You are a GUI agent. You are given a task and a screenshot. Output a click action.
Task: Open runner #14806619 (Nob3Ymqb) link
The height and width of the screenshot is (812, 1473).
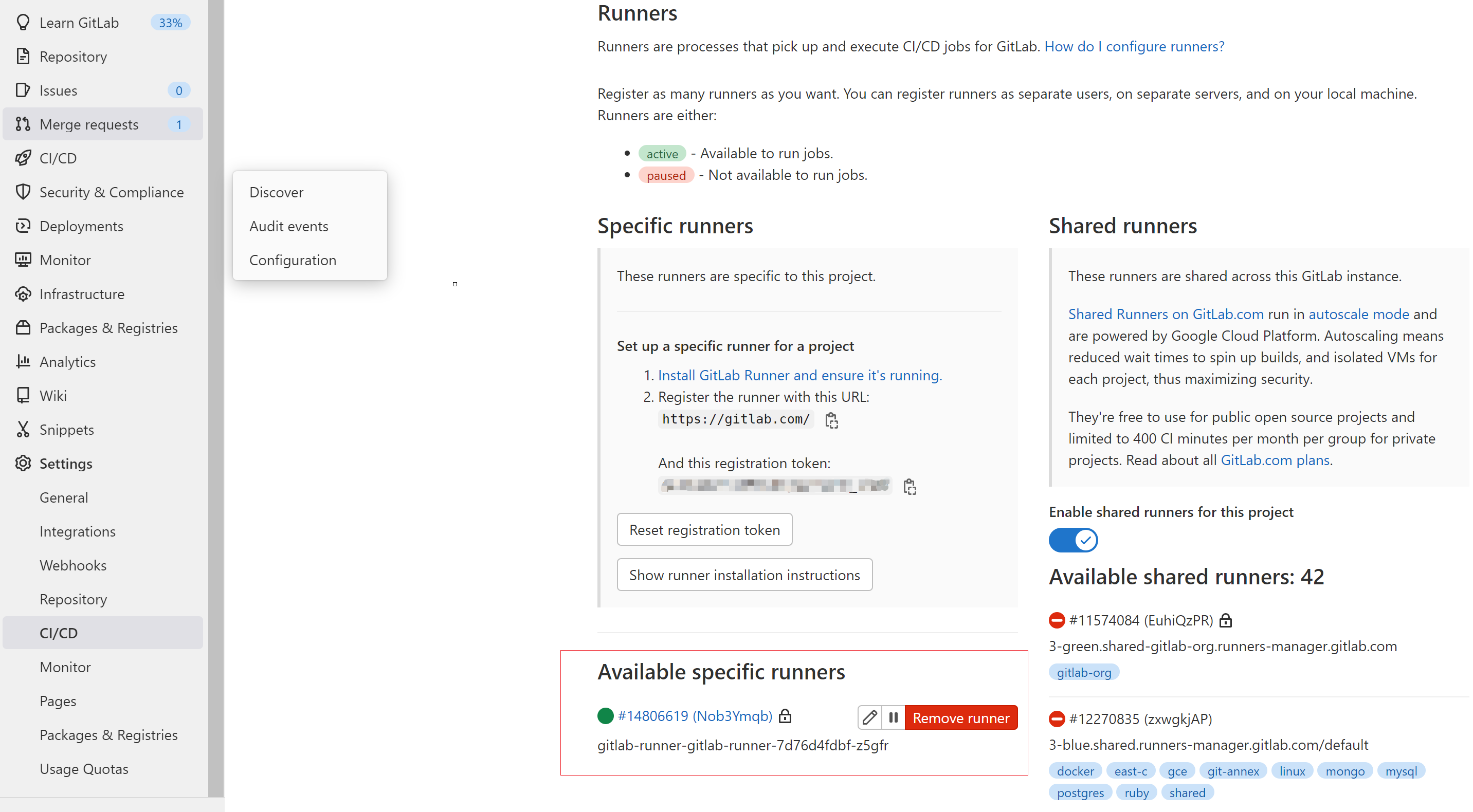pos(695,715)
